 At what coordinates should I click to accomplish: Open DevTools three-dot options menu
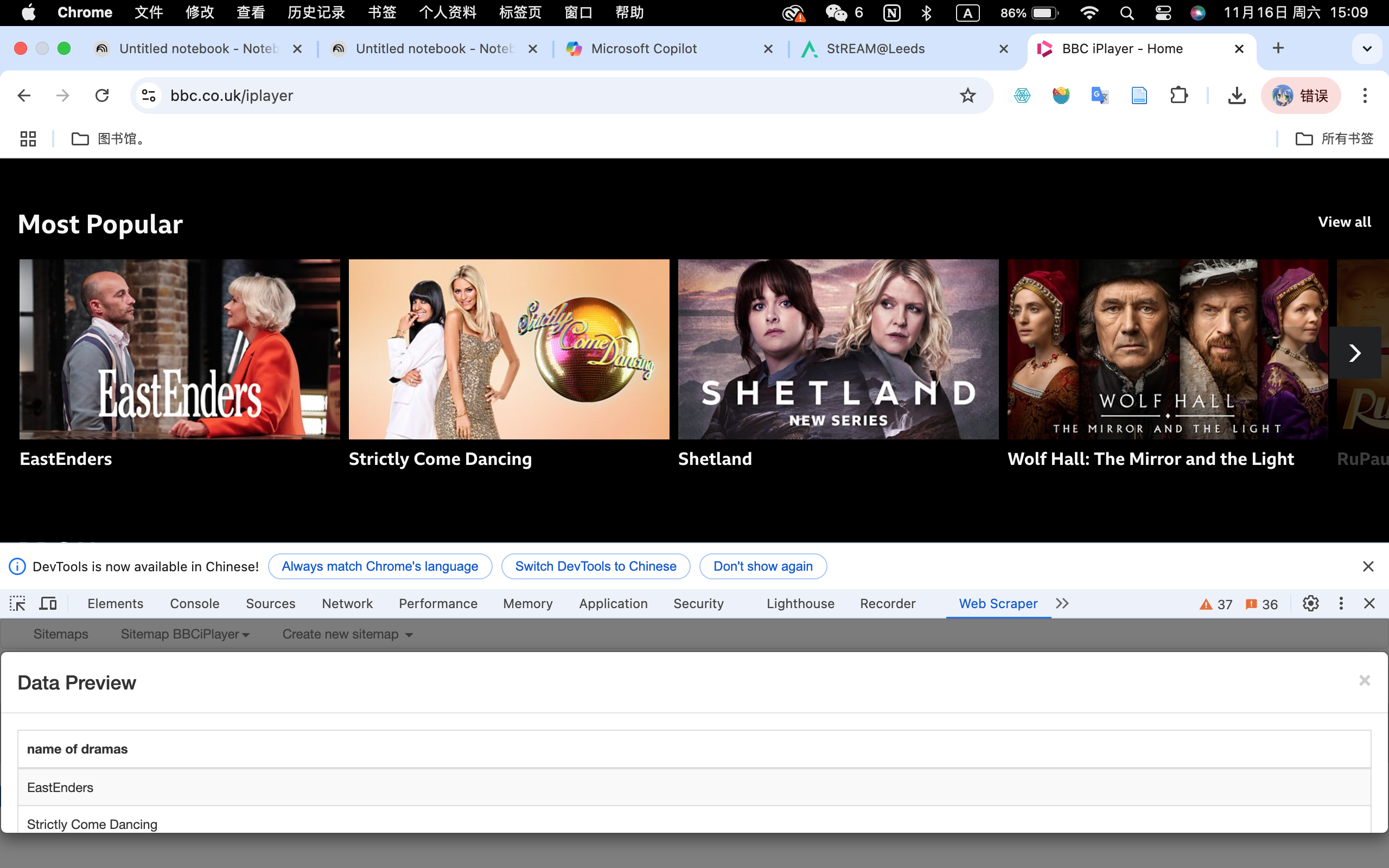coord(1341,603)
